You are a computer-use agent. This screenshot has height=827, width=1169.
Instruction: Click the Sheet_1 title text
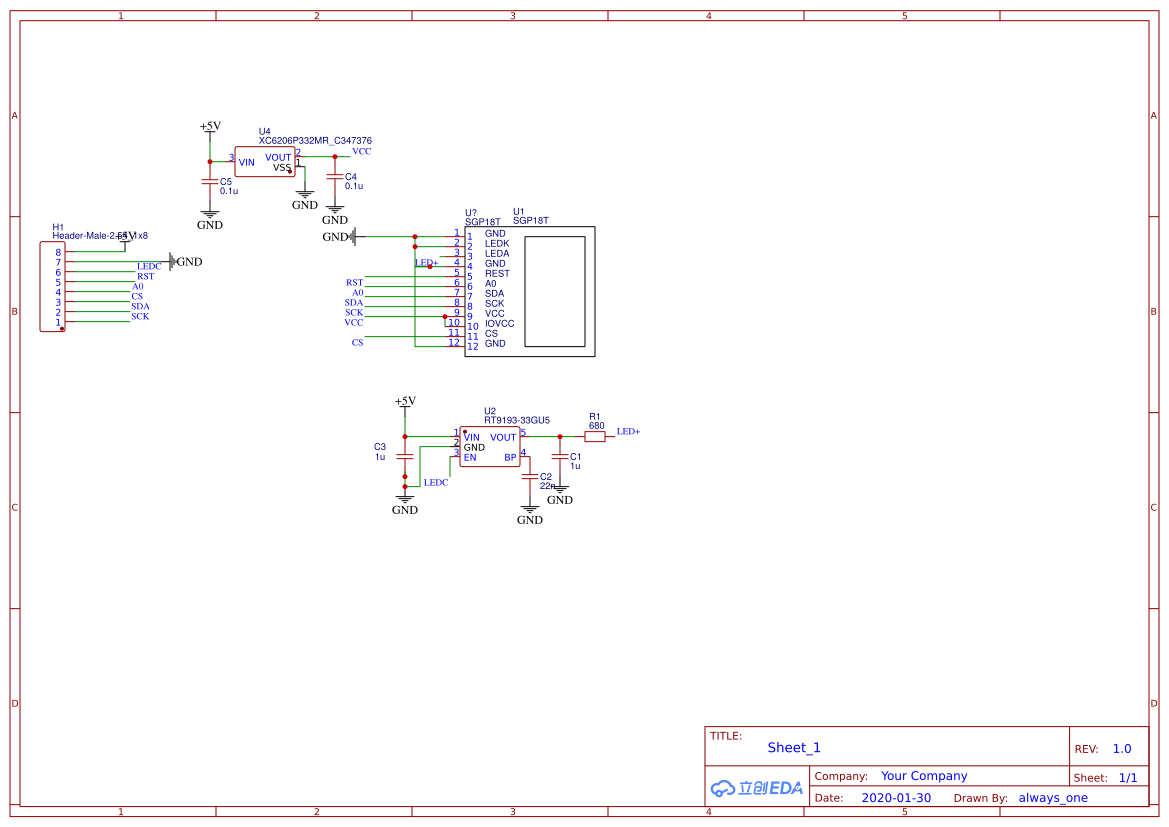[794, 747]
